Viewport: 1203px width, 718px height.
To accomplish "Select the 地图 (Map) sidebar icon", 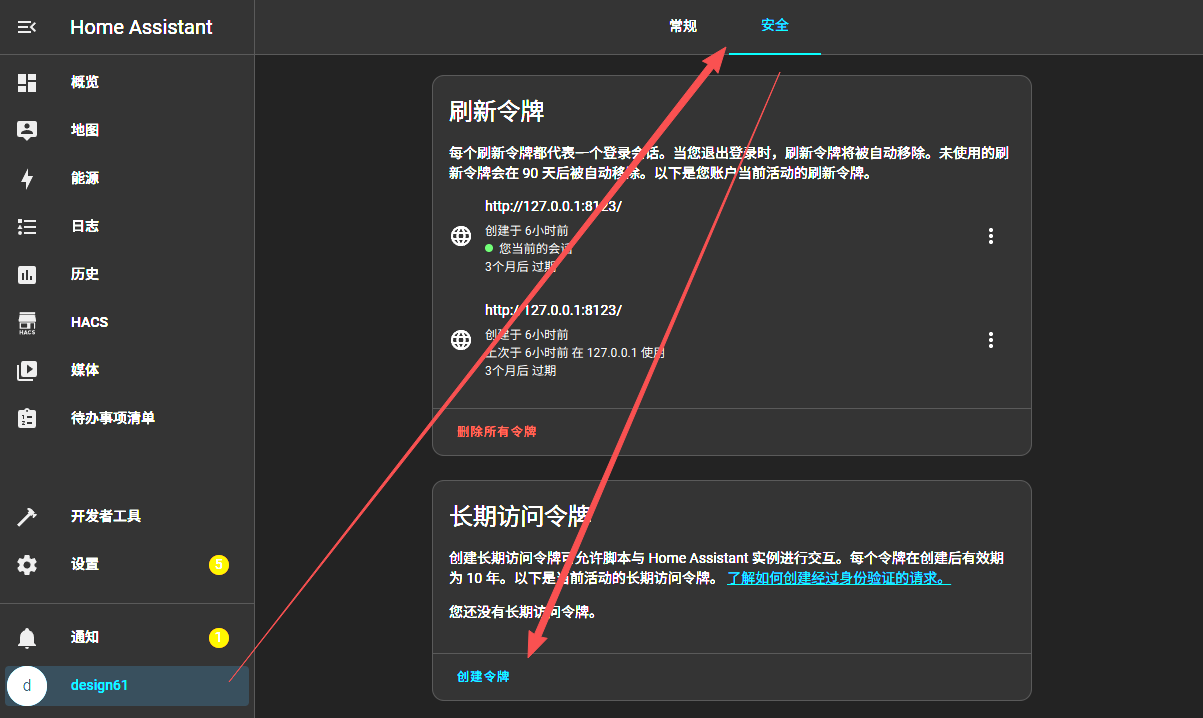I will pos(26,129).
